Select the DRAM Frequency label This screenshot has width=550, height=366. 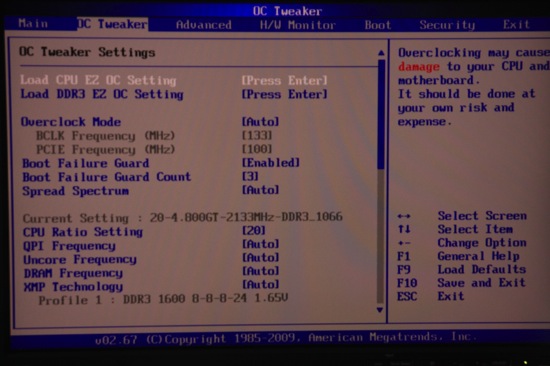(x=73, y=273)
